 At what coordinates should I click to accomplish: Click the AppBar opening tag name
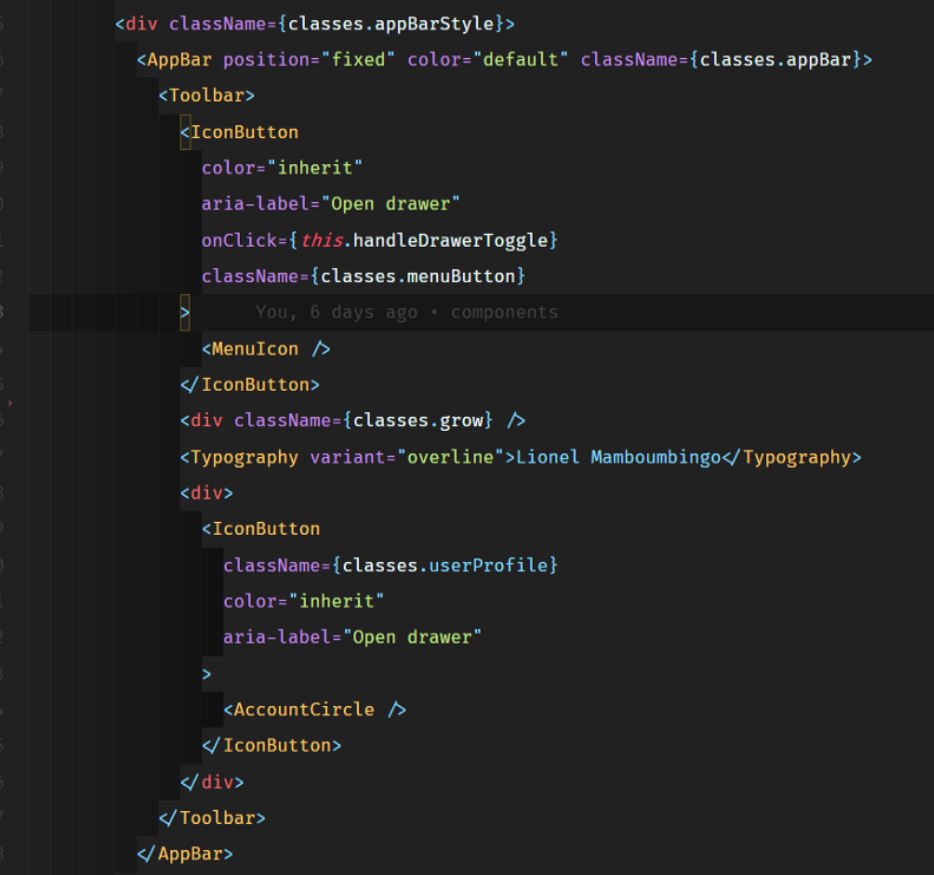click(179, 60)
